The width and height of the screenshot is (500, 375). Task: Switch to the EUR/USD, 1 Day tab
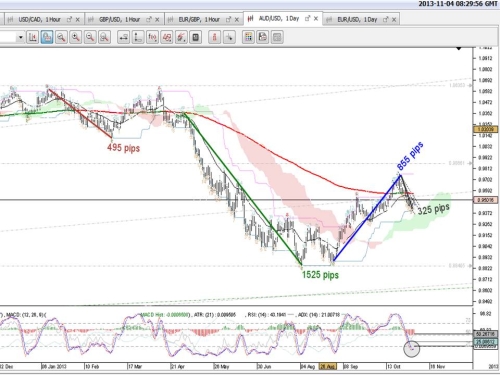pyautogui.click(x=357, y=20)
